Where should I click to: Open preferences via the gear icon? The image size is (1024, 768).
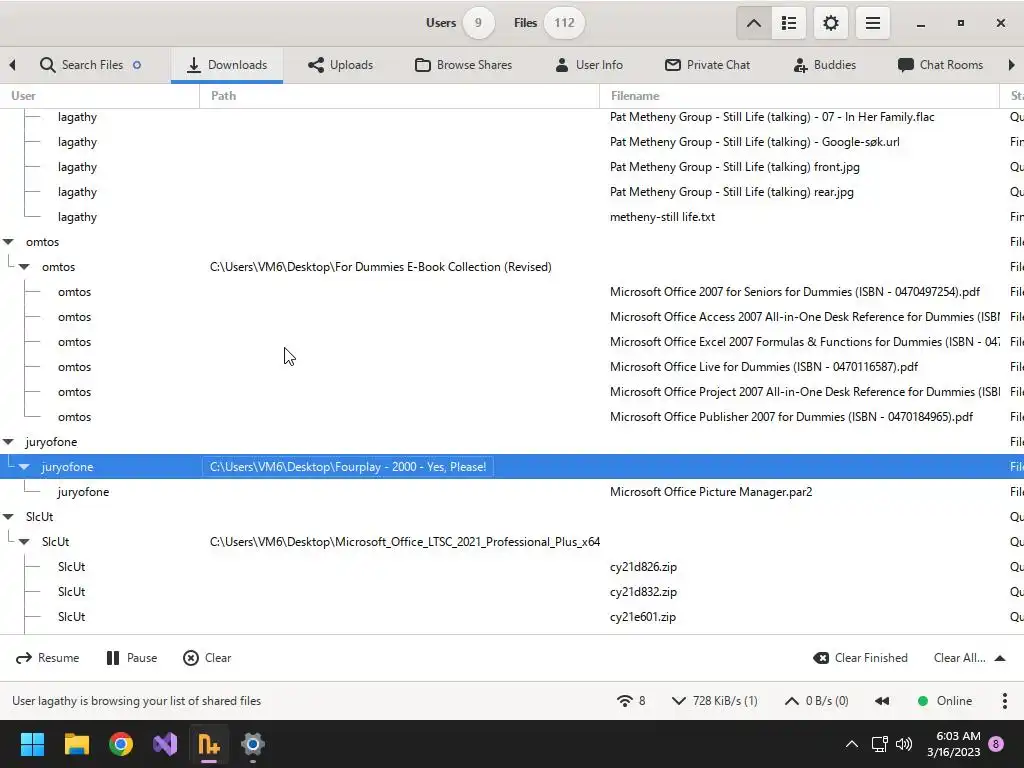831,23
